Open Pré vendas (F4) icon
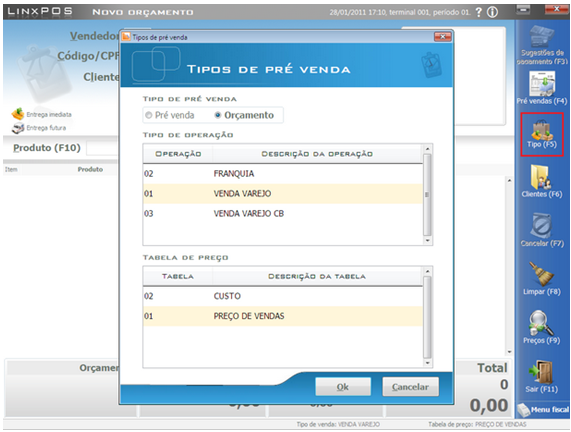The image size is (571, 432). click(x=542, y=83)
